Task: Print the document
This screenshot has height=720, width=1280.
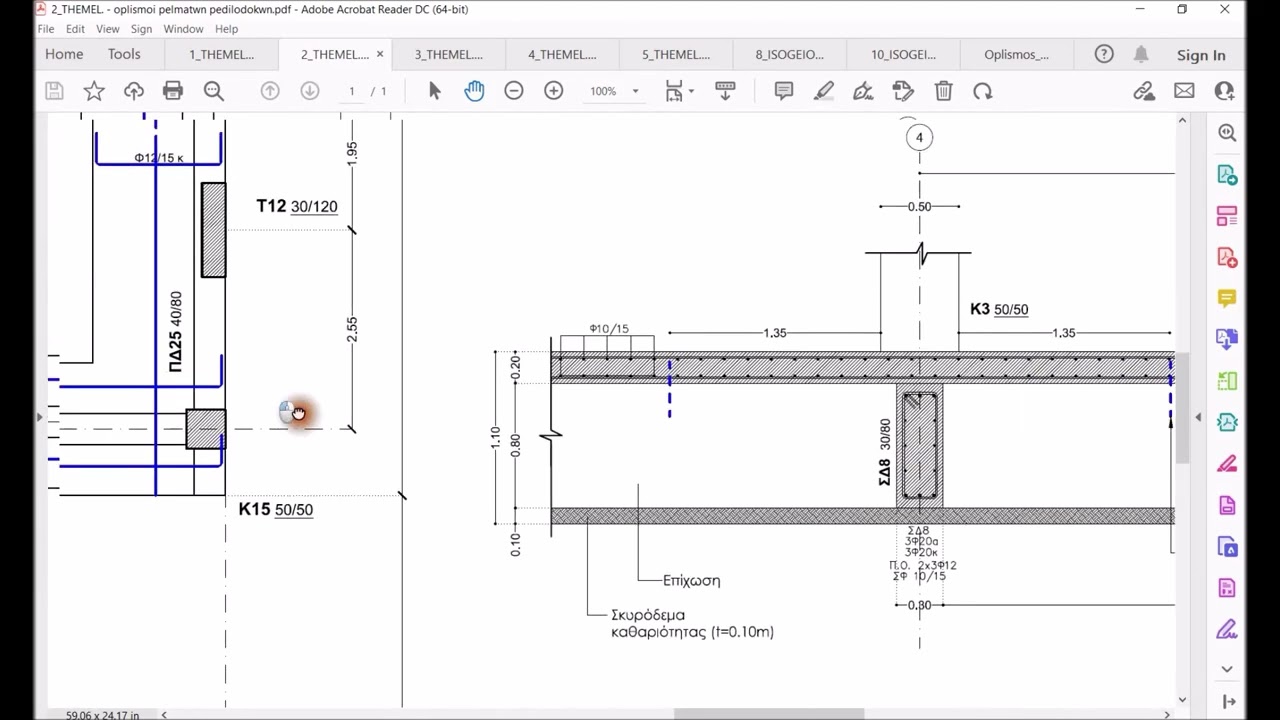Action: point(173,91)
